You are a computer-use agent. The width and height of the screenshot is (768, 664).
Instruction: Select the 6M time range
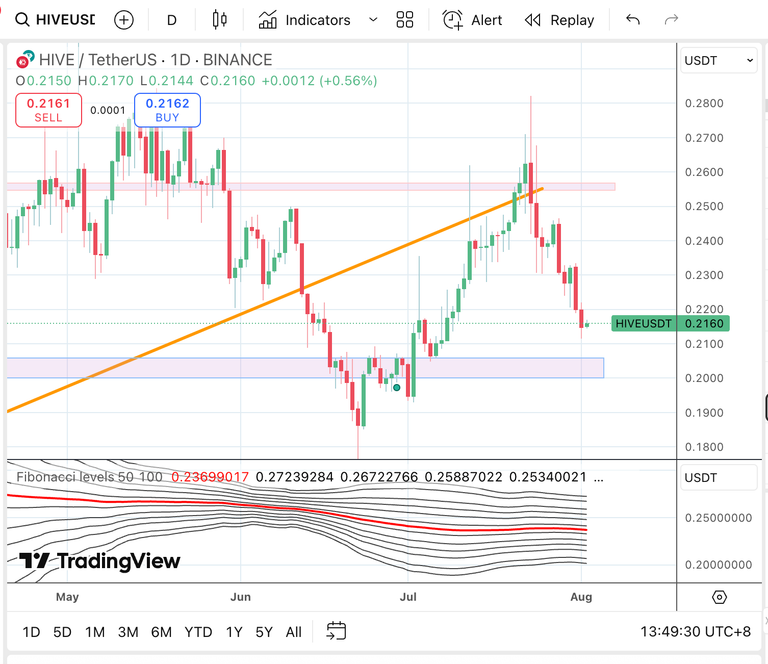coord(161,632)
